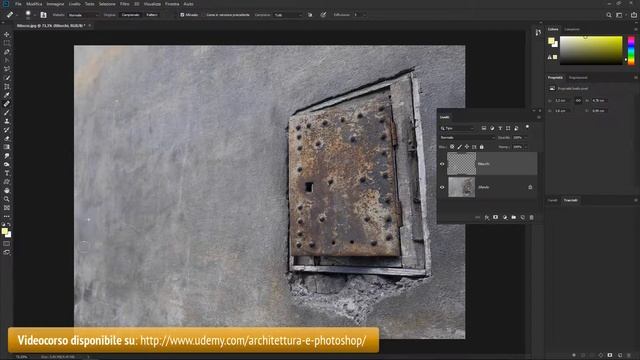This screenshot has height=360, width=640.
Task: Switch to the Canali tab
Action: click(553, 200)
